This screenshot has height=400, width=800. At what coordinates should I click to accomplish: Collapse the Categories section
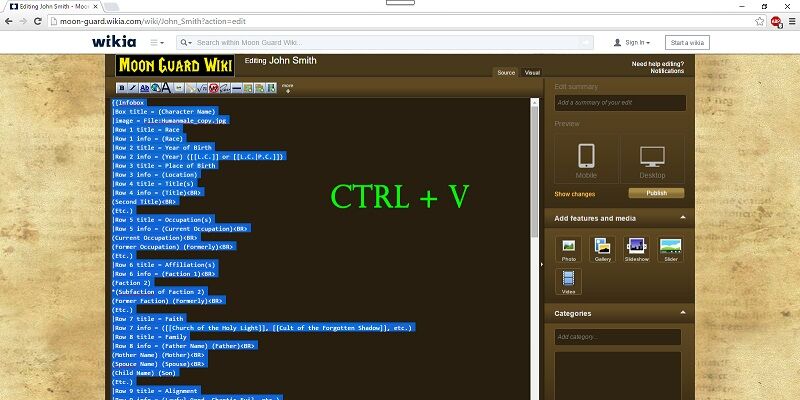pos(683,313)
